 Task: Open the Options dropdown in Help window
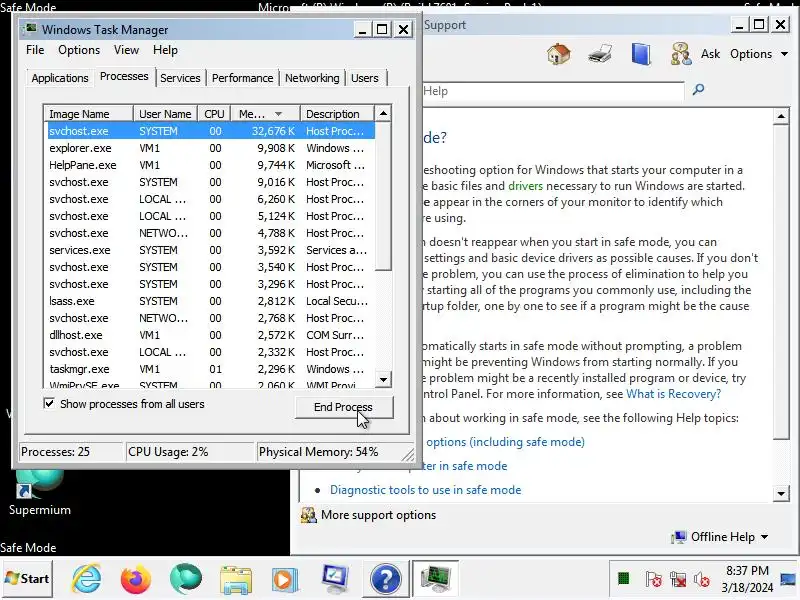(x=759, y=54)
